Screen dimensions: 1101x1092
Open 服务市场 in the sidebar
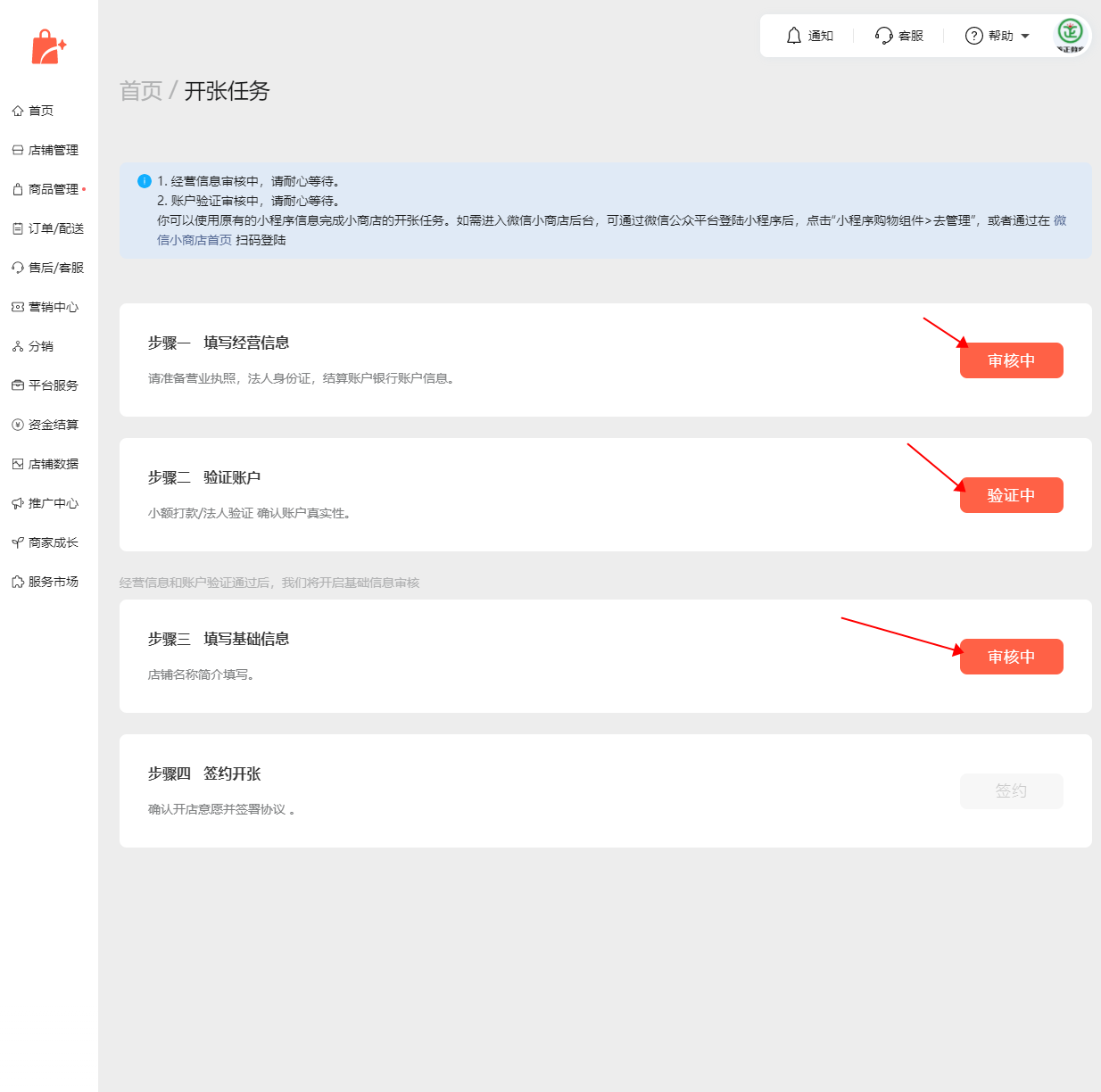tap(54, 582)
